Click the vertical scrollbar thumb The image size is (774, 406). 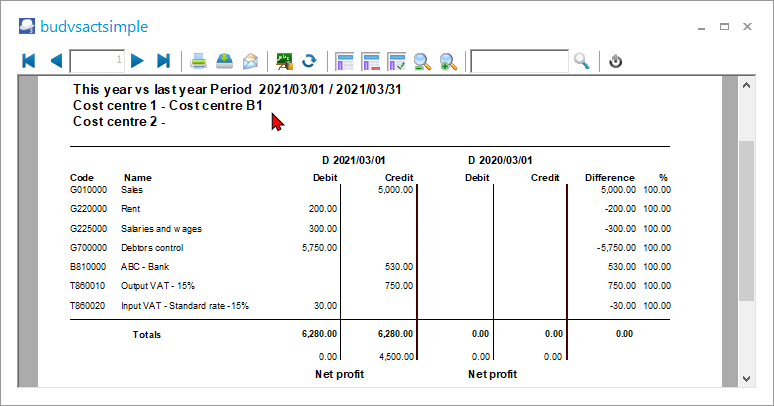point(745,220)
